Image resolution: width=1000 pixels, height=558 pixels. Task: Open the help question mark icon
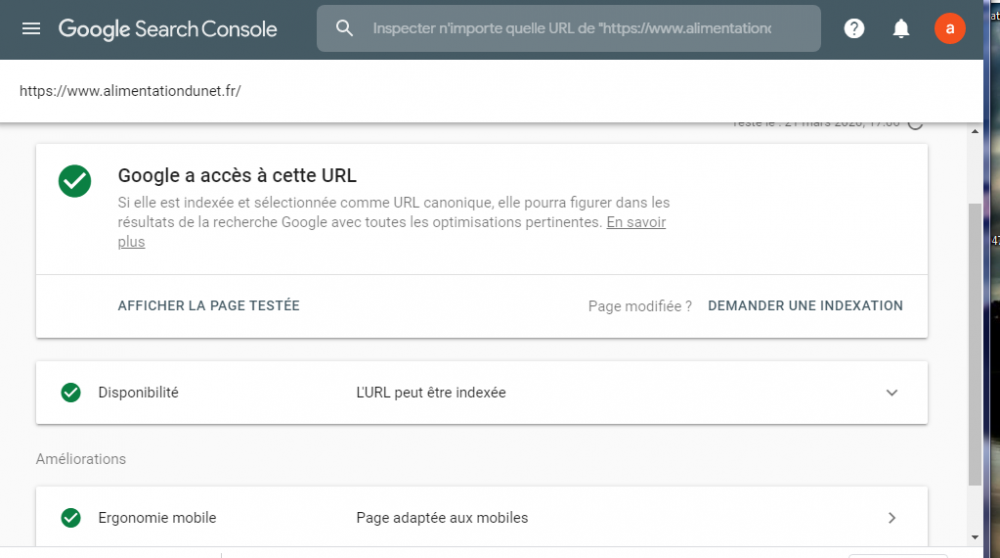coord(854,29)
